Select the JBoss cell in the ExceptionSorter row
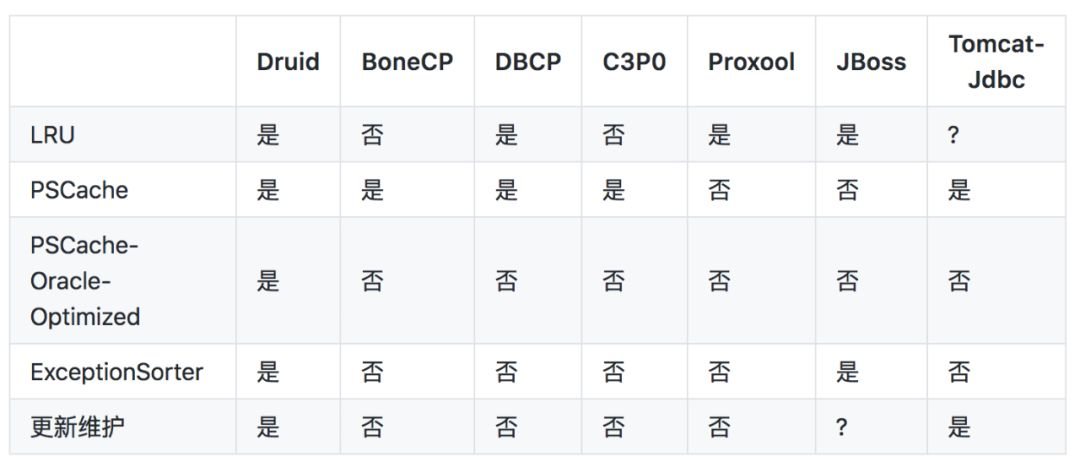The height and width of the screenshot is (462, 1080). [x=847, y=373]
